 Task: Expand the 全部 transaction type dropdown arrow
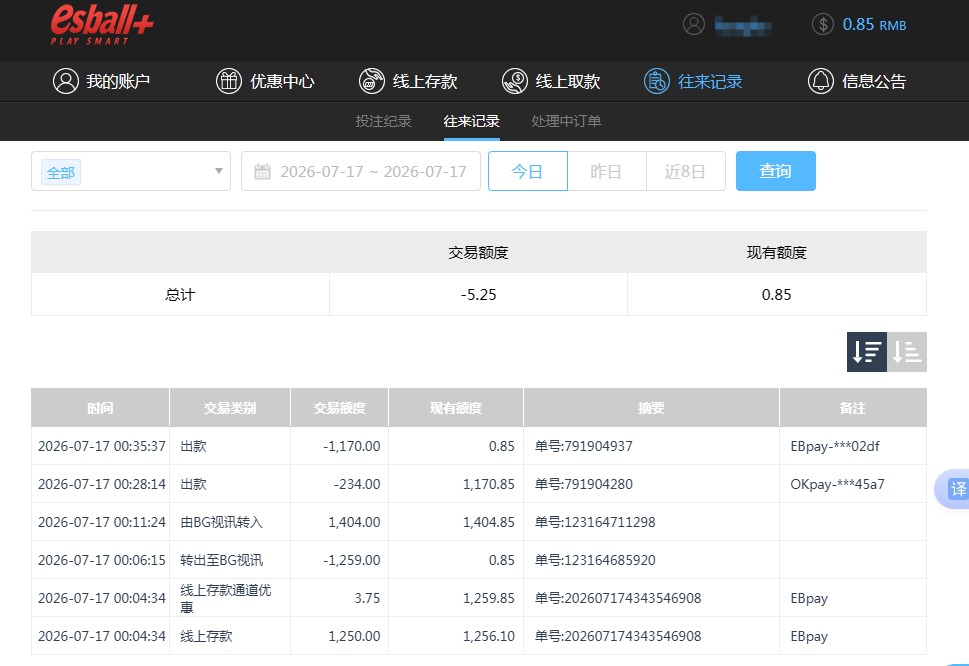coord(219,171)
